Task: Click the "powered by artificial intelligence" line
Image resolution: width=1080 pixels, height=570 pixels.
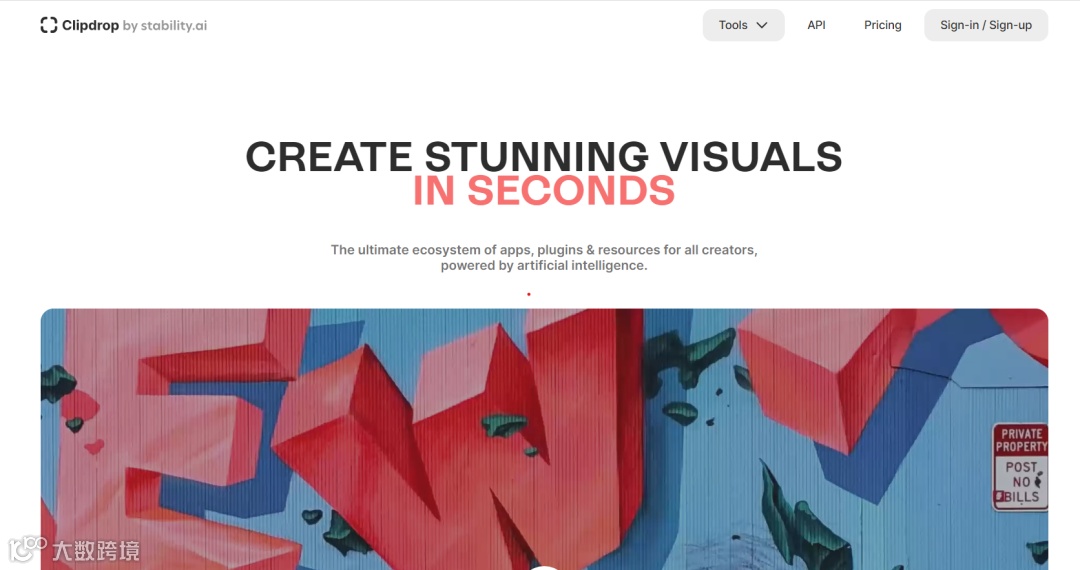Action: 543,266
